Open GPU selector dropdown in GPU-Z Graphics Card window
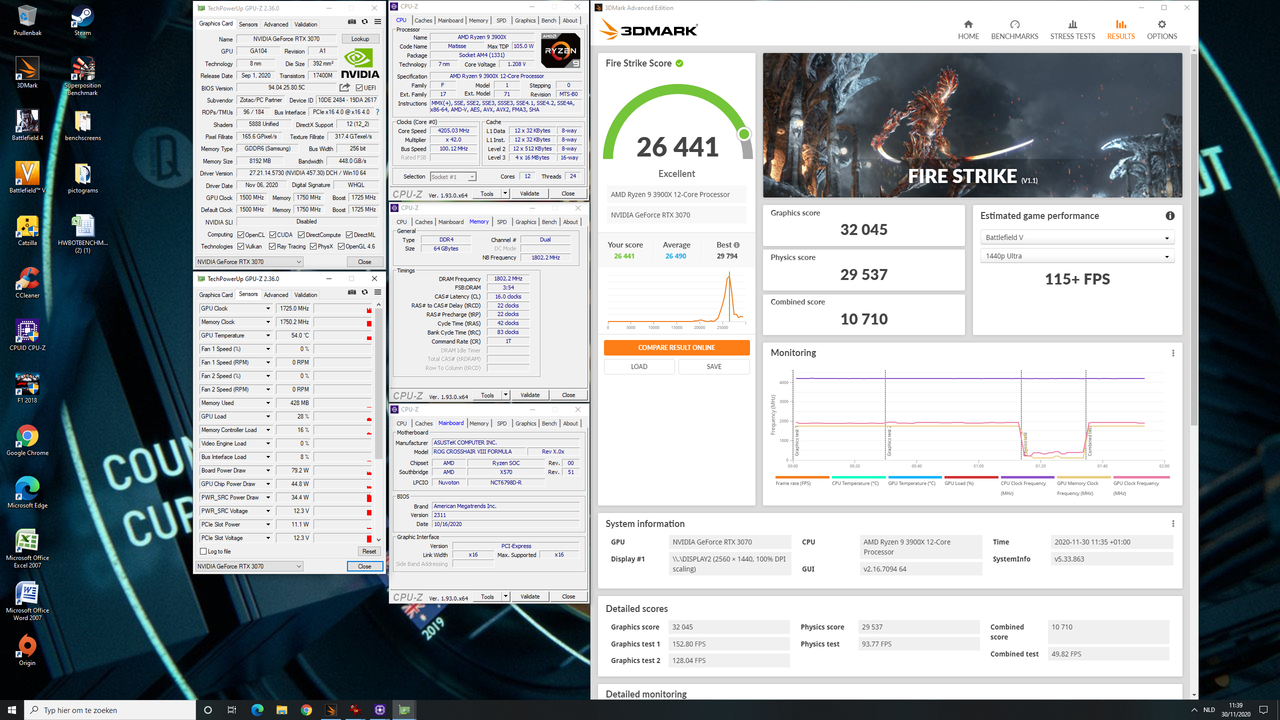1280x720 pixels. (x=249, y=261)
